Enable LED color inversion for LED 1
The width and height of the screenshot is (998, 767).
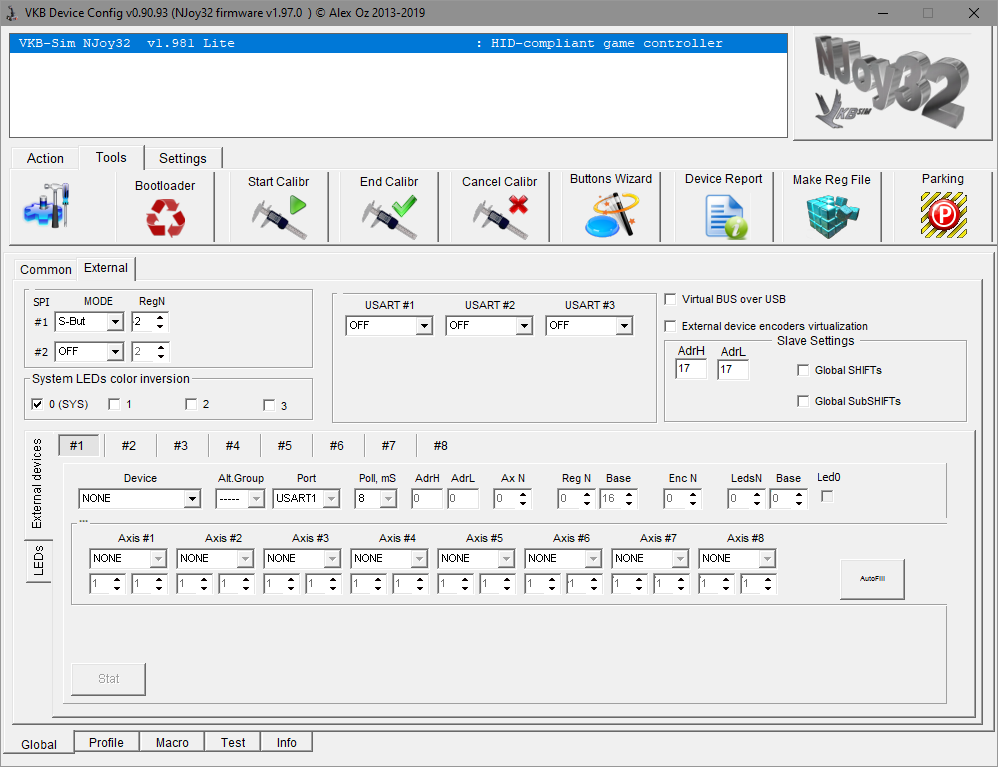pyautogui.click(x=114, y=404)
